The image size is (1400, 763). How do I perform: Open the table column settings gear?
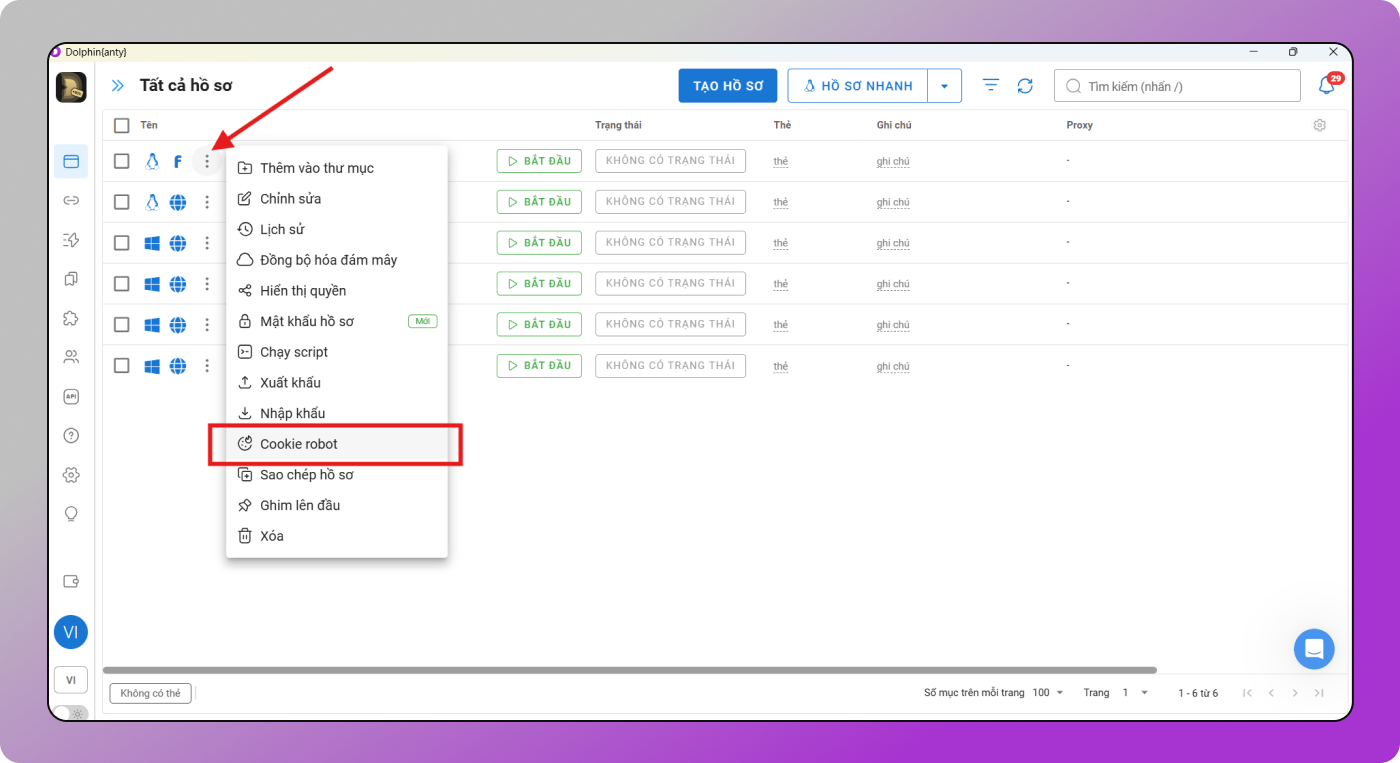coord(1319,125)
